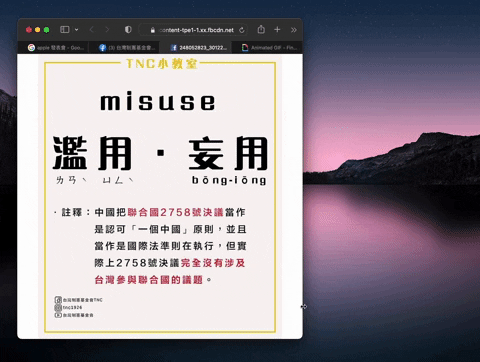Open the privacy report shield icon
Image resolution: width=480 pixels, height=362 pixels.
(x=128, y=30)
